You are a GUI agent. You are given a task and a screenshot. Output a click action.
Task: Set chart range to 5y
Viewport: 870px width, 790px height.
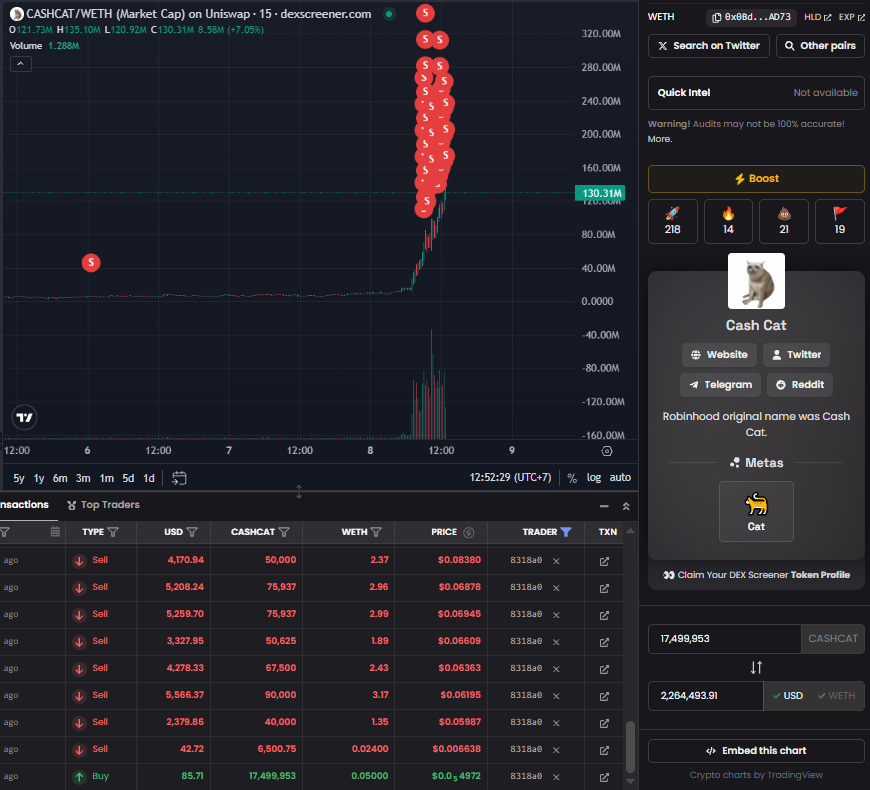coord(19,478)
